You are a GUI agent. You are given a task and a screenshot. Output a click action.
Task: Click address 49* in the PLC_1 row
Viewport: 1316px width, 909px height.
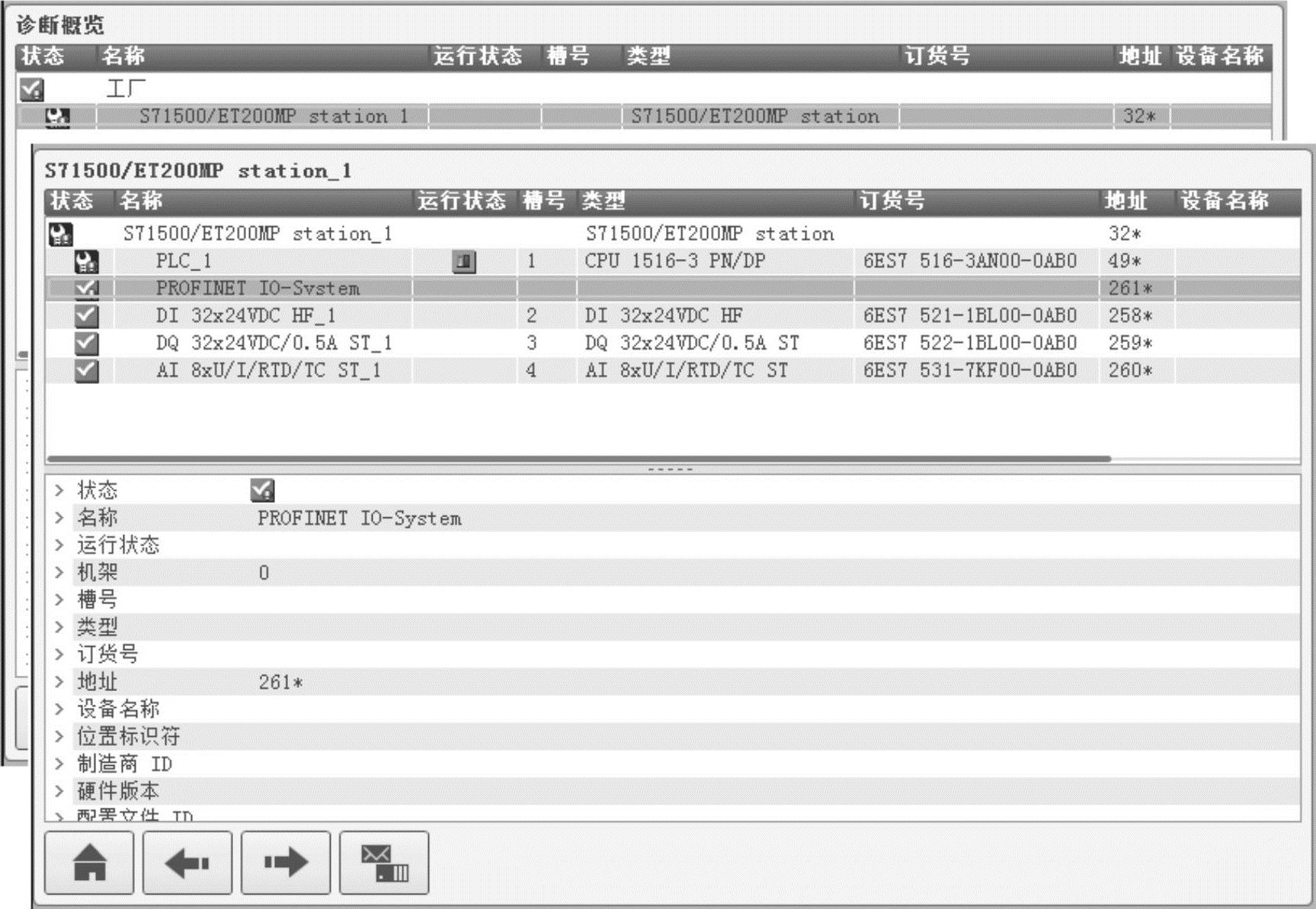[1125, 261]
